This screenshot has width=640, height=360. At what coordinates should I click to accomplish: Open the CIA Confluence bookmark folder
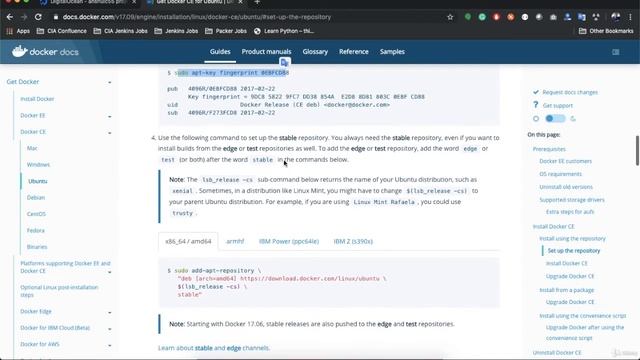coord(62,31)
